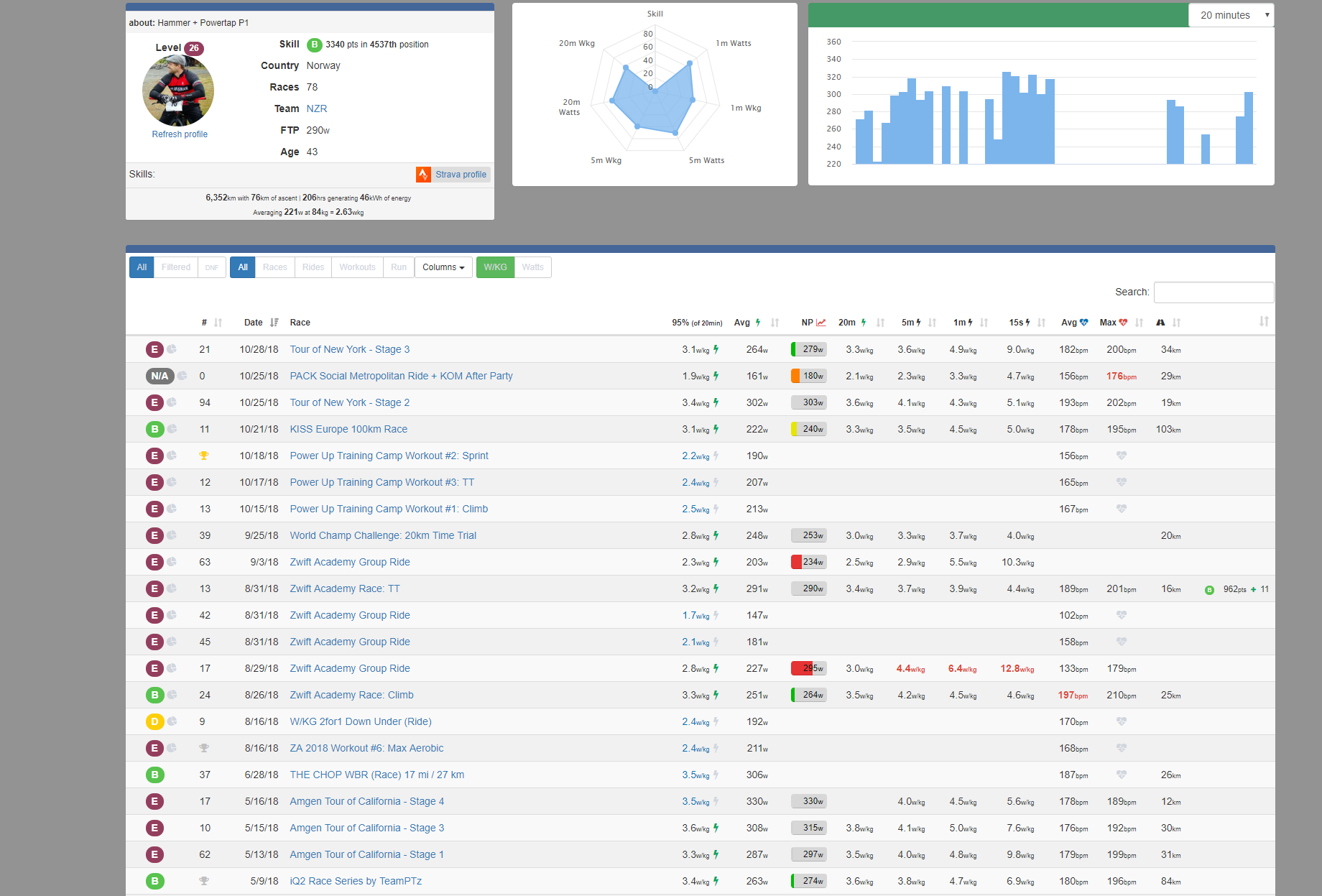Toggle the DNF filter button

(x=212, y=267)
